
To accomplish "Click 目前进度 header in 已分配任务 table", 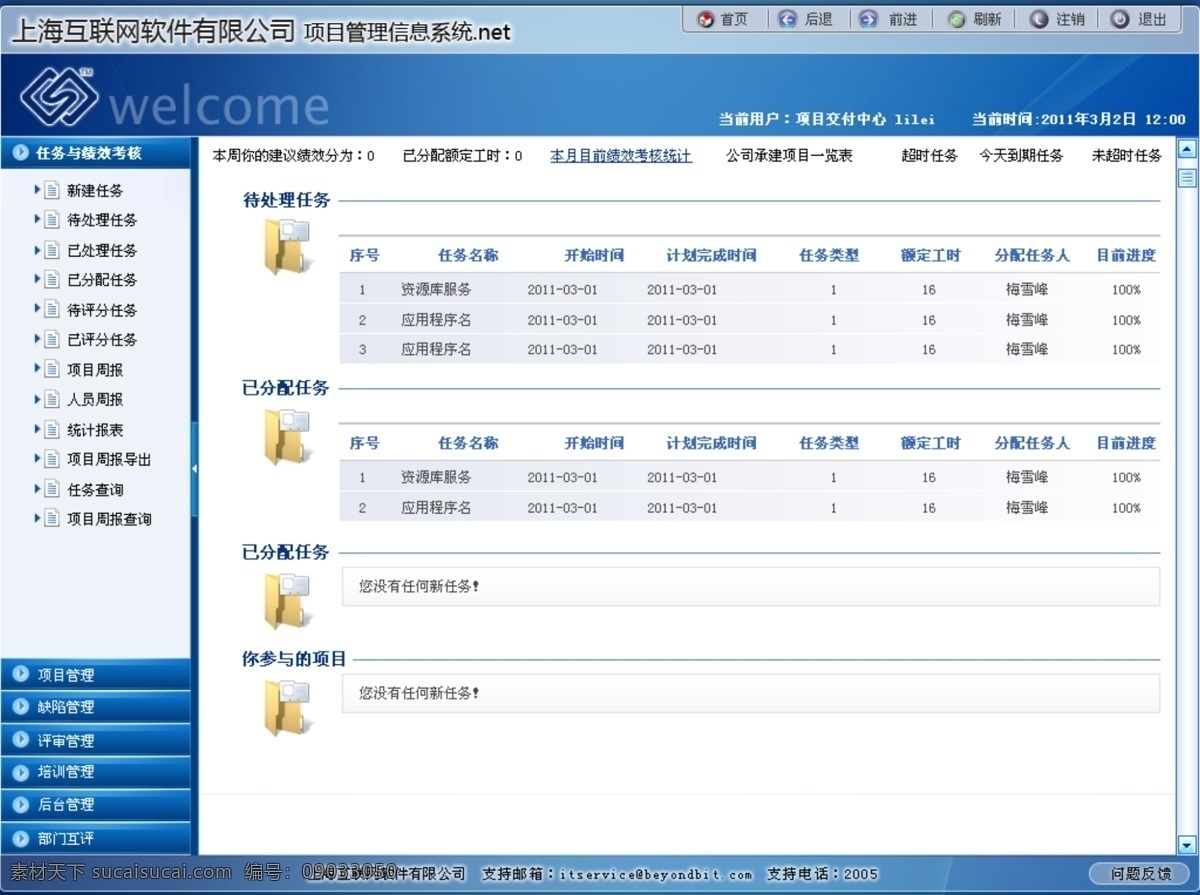I will 1126,443.
